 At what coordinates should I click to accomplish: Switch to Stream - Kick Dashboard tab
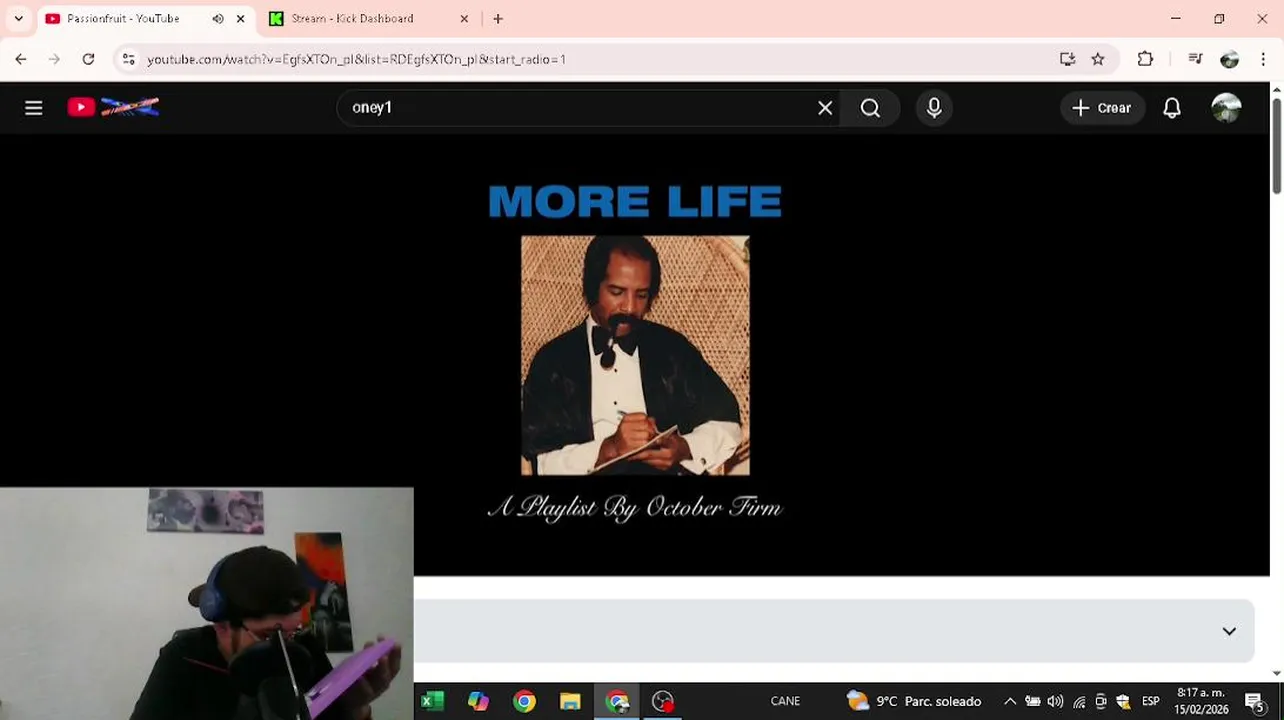[352, 18]
